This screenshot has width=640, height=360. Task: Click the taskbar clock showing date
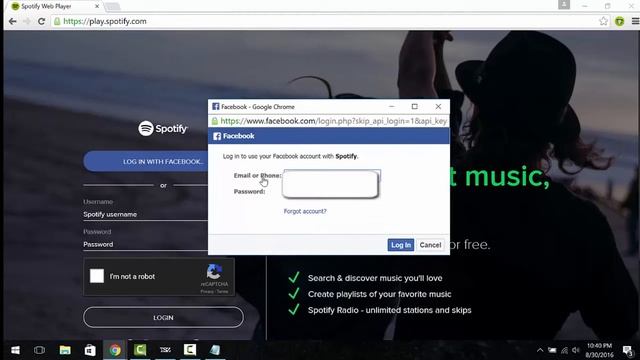coord(599,350)
